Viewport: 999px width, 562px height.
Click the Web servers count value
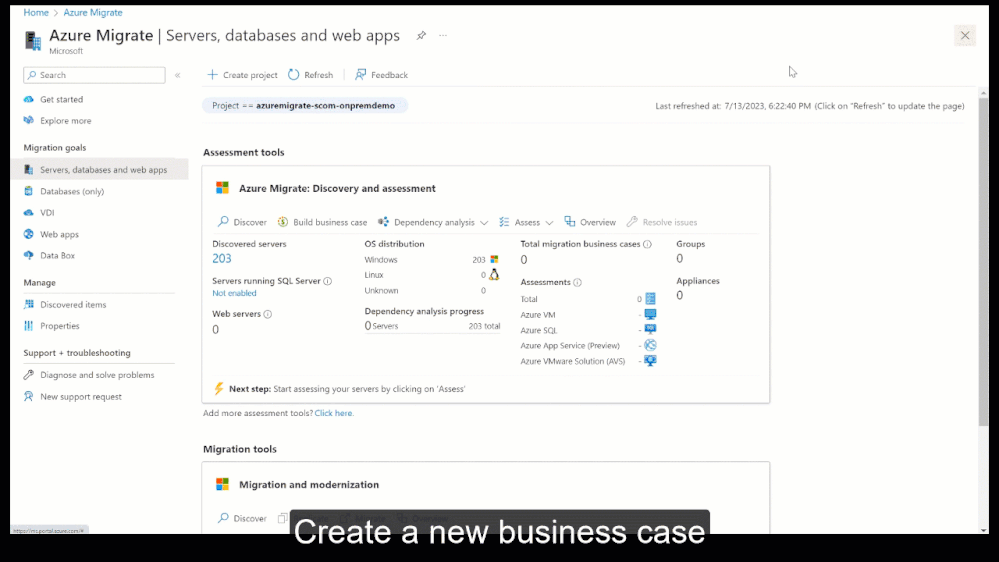tap(215, 330)
